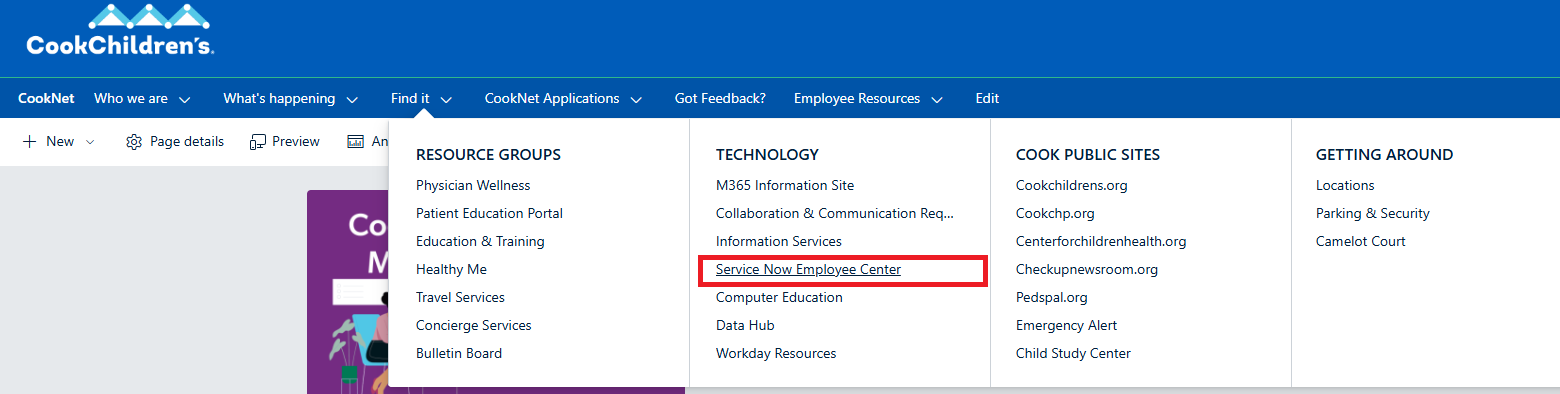Open the Concierge Services link
The height and width of the screenshot is (394, 1560).
[474, 325]
